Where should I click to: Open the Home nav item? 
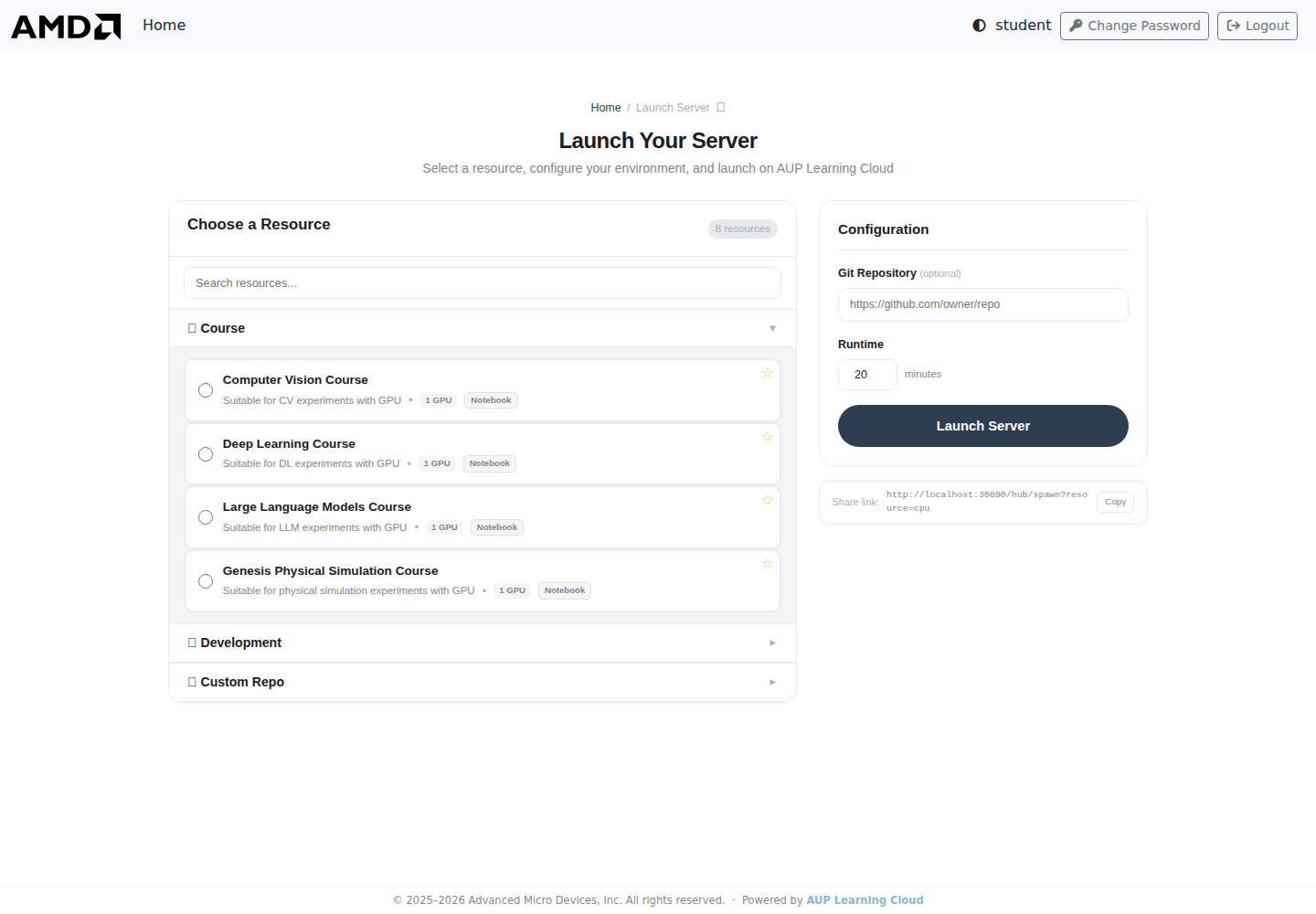(x=164, y=26)
